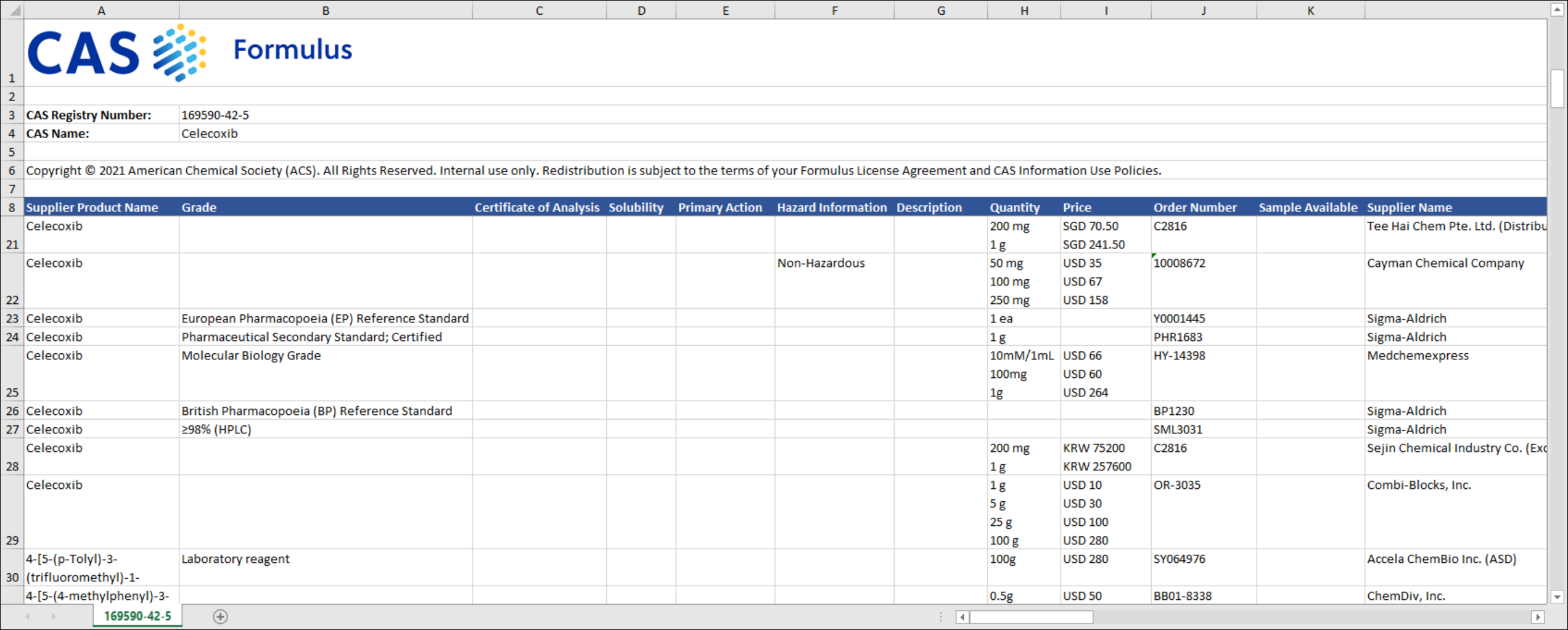Select British Pharmacopoeia (BP) Reference Standard cell
1568x630 pixels.
pyautogui.click(x=326, y=411)
